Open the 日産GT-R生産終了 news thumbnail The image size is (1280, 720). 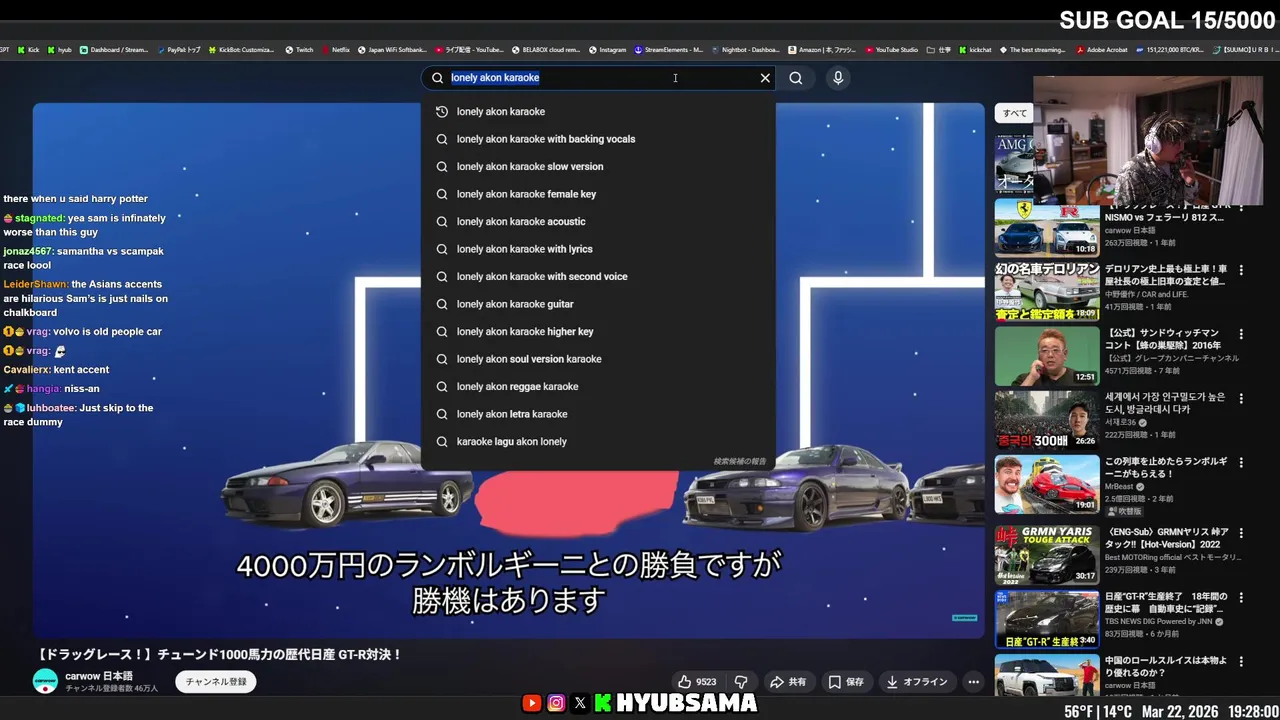click(1047, 619)
